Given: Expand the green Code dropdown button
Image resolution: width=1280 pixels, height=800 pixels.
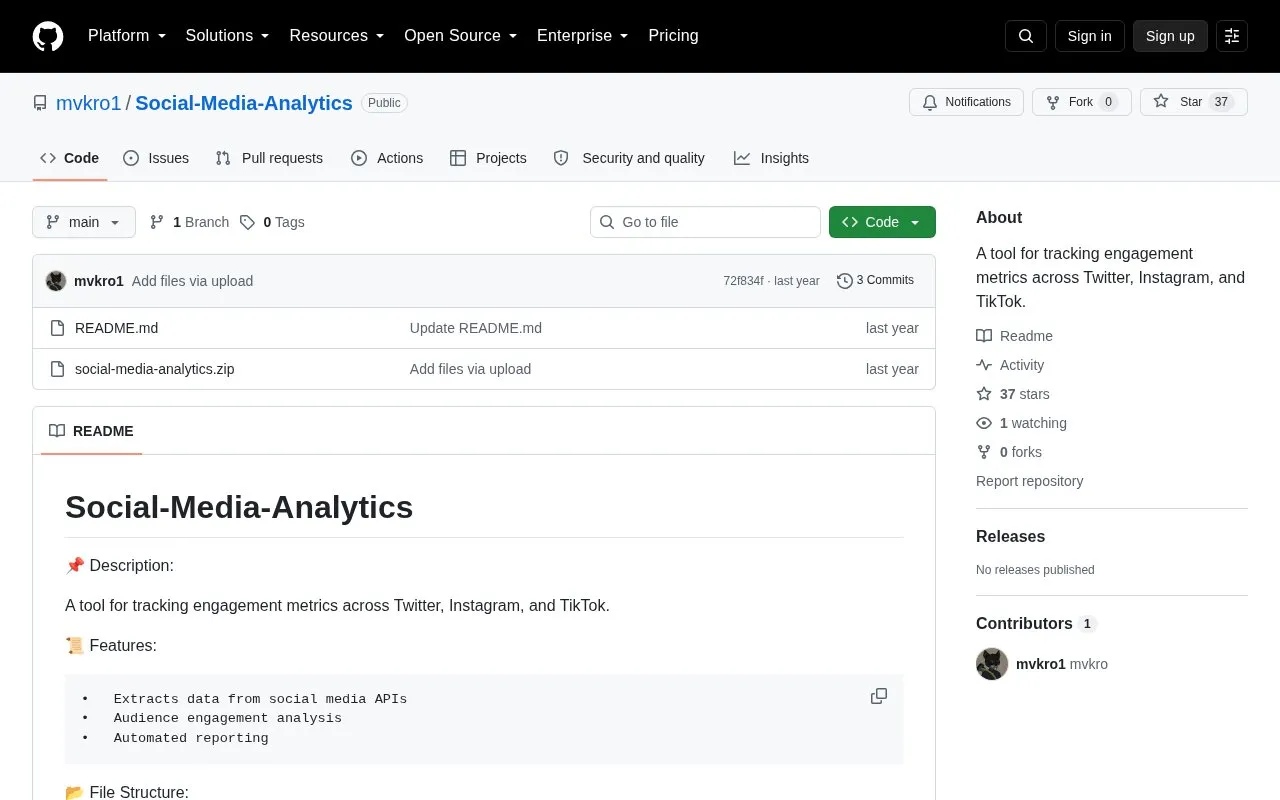Looking at the screenshot, I should tap(882, 222).
